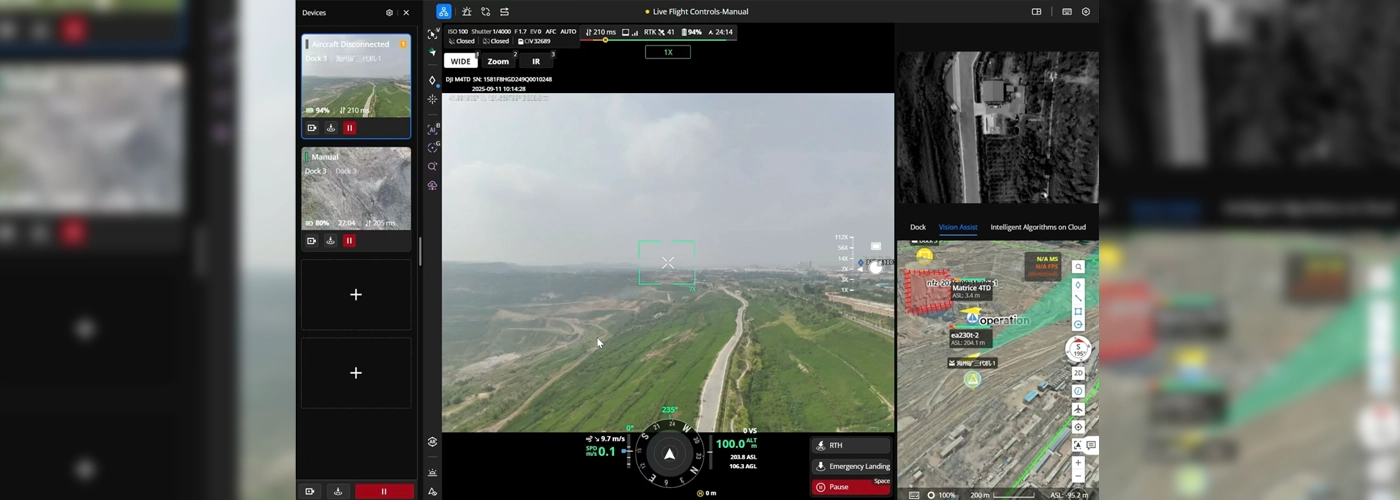Image resolution: width=1400 pixels, height=500 pixels.
Task: Click dock landing icon on Manual device card
Action: tap(331, 241)
